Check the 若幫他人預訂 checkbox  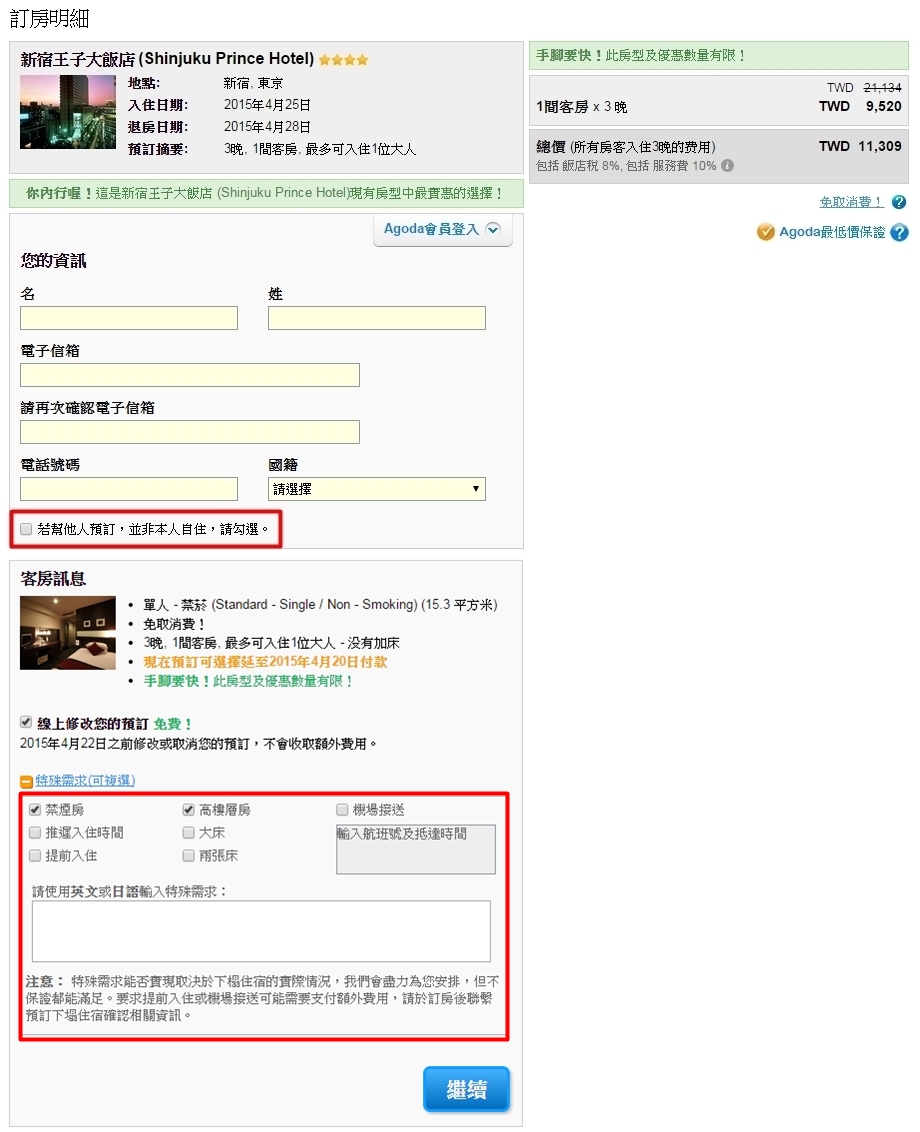(x=26, y=528)
